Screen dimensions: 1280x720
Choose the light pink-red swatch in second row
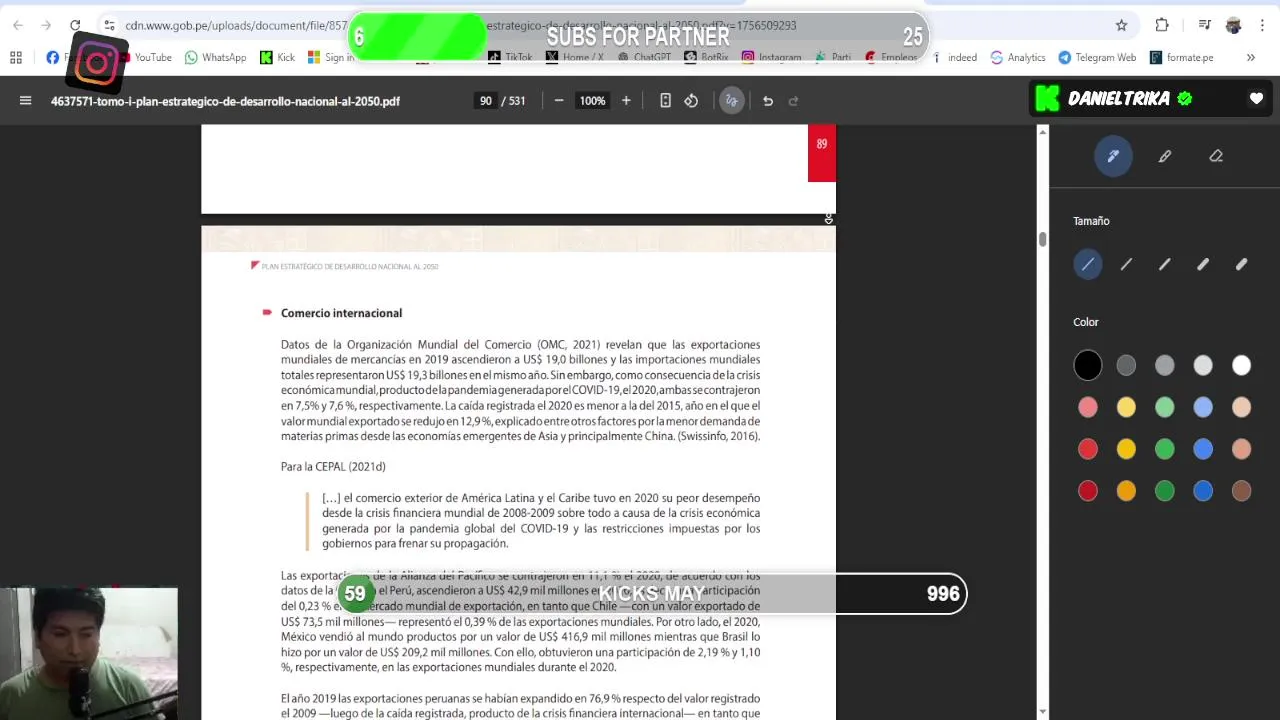[x=1088, y=407]
